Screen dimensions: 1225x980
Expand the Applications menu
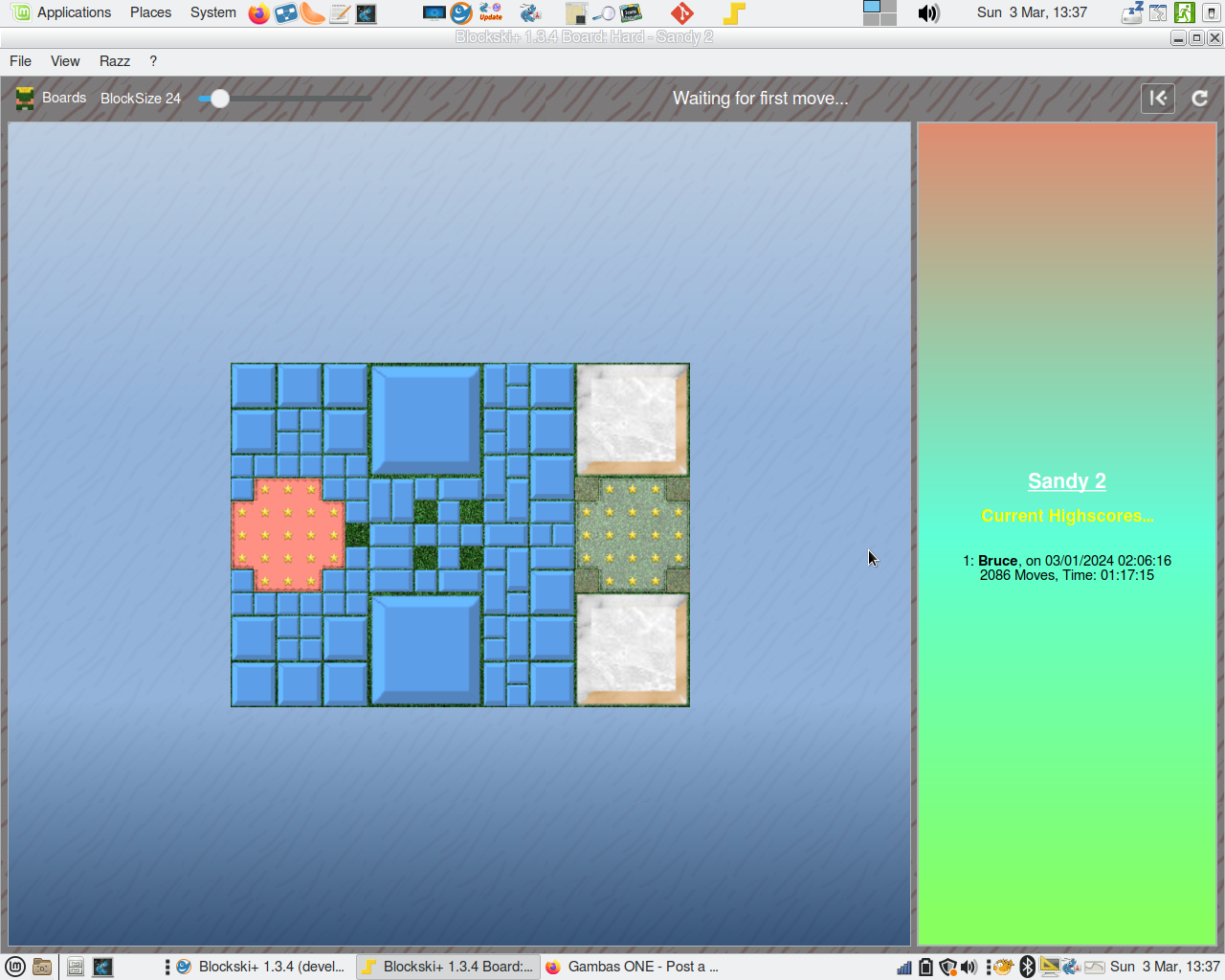74,12
